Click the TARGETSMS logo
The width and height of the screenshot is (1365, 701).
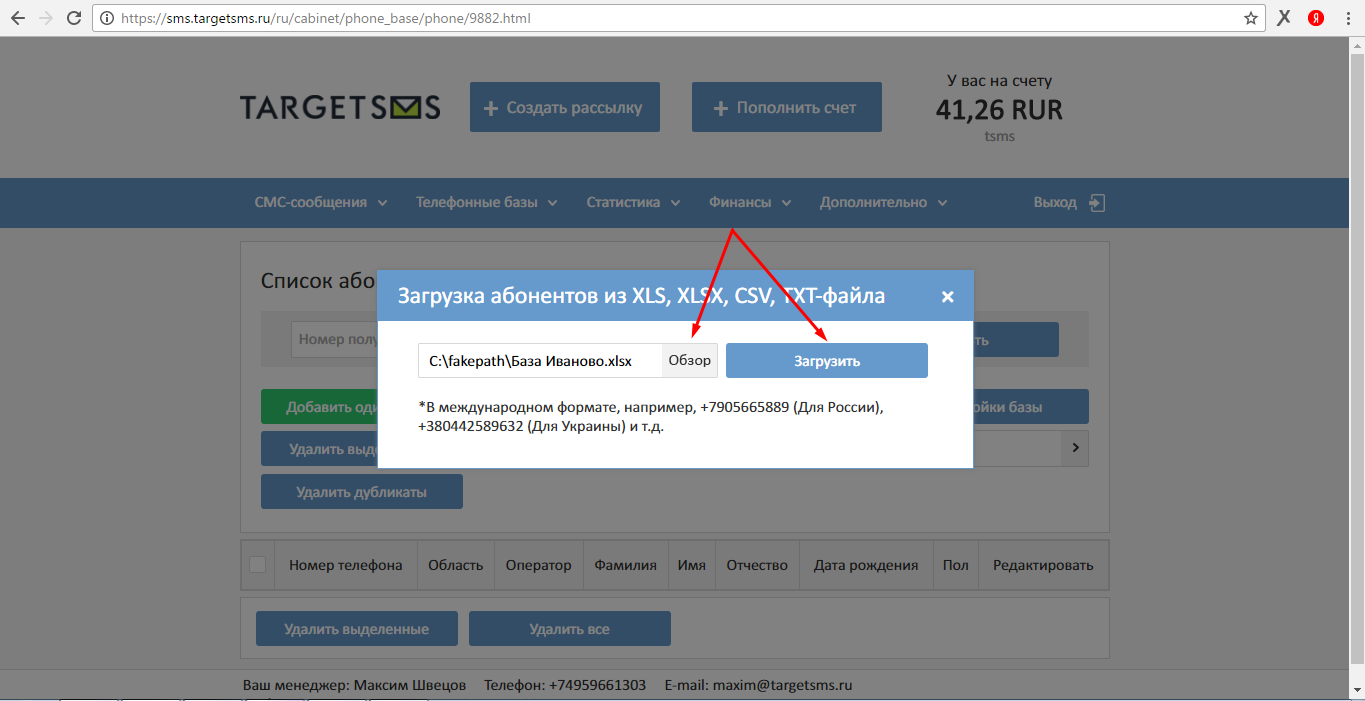(340, 107)
